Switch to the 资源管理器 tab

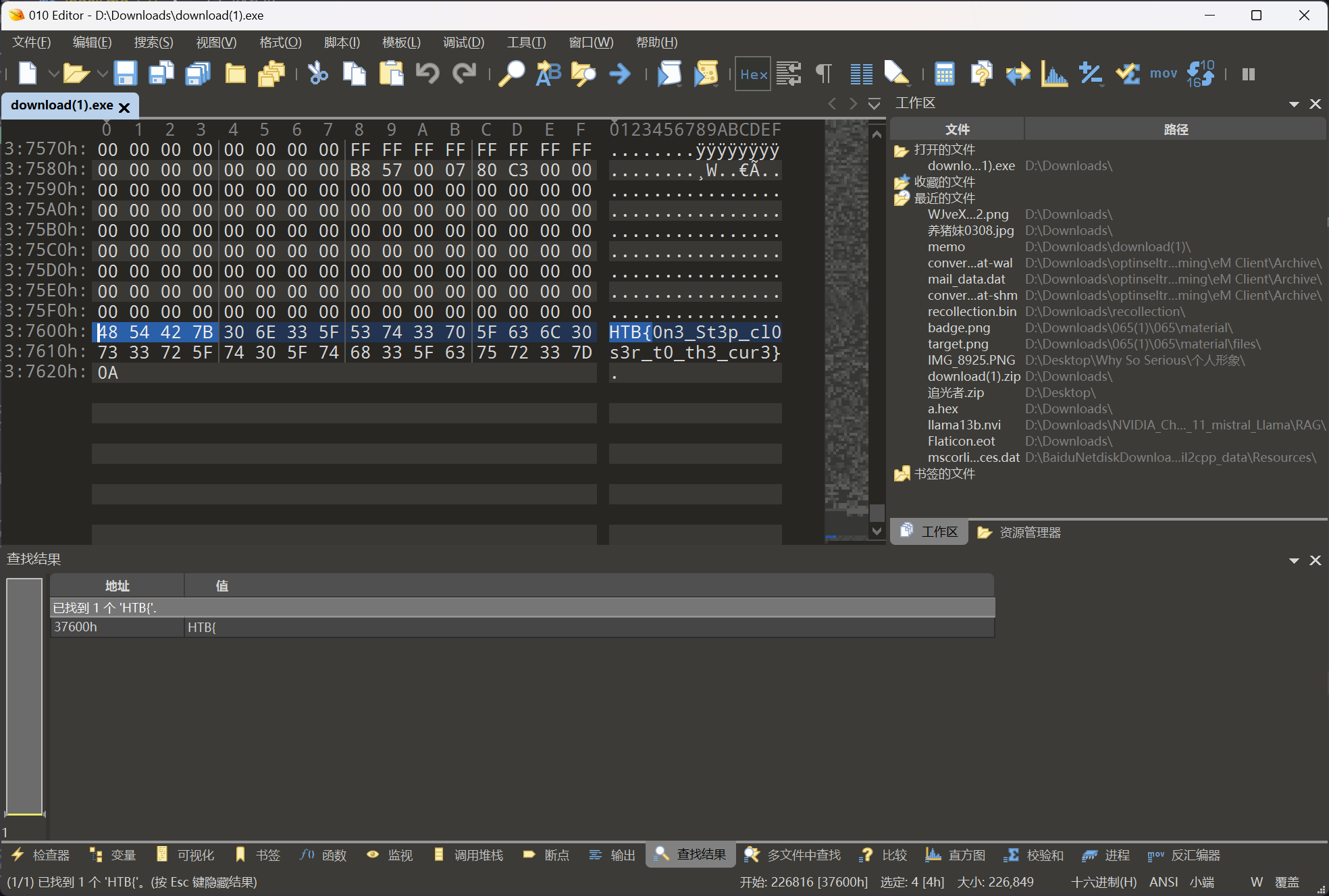[x=1018, y=532]
